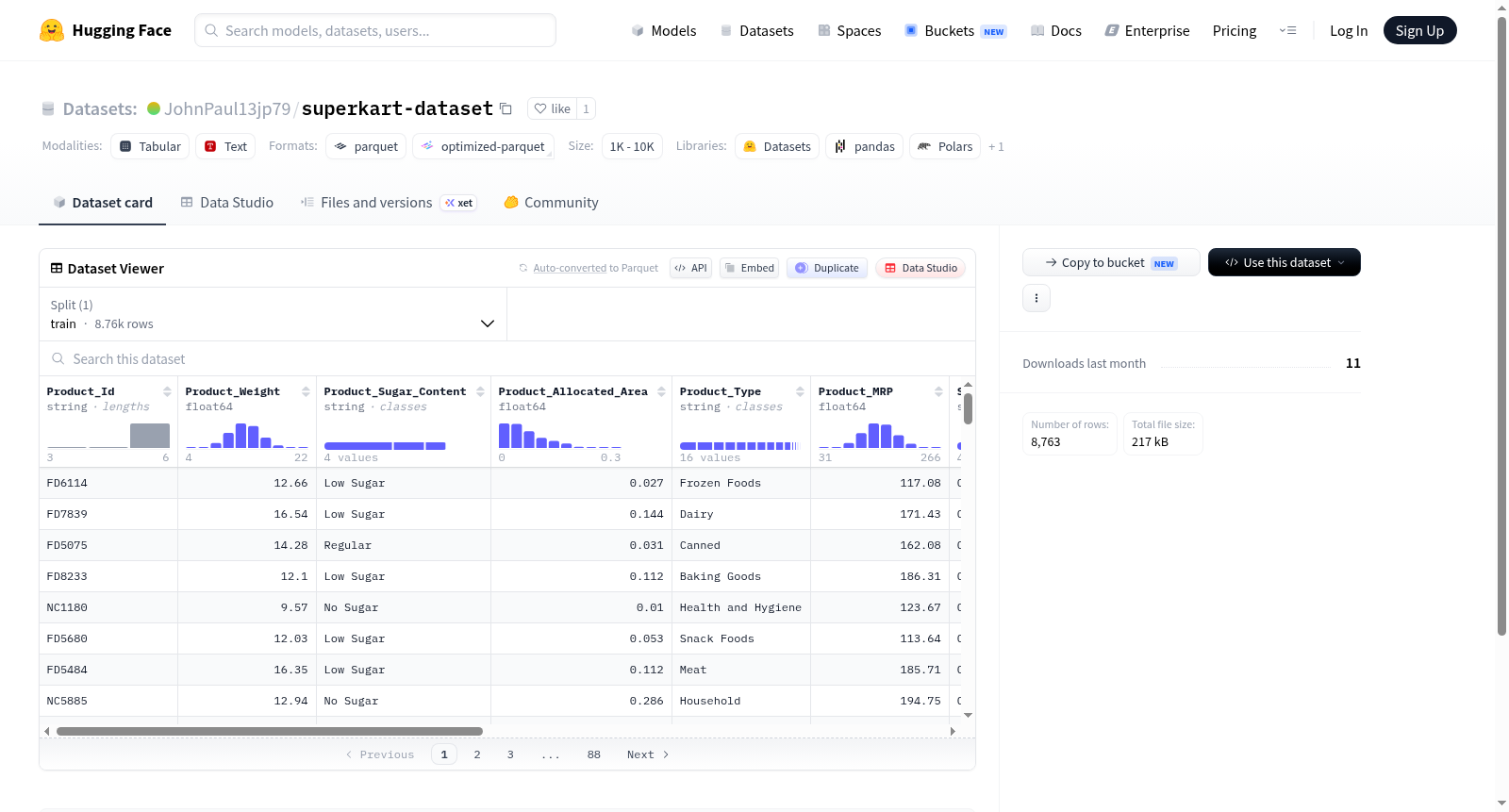Click the 1K - 10K size tag
The image size is (1509, 812).
pos(632,146)
